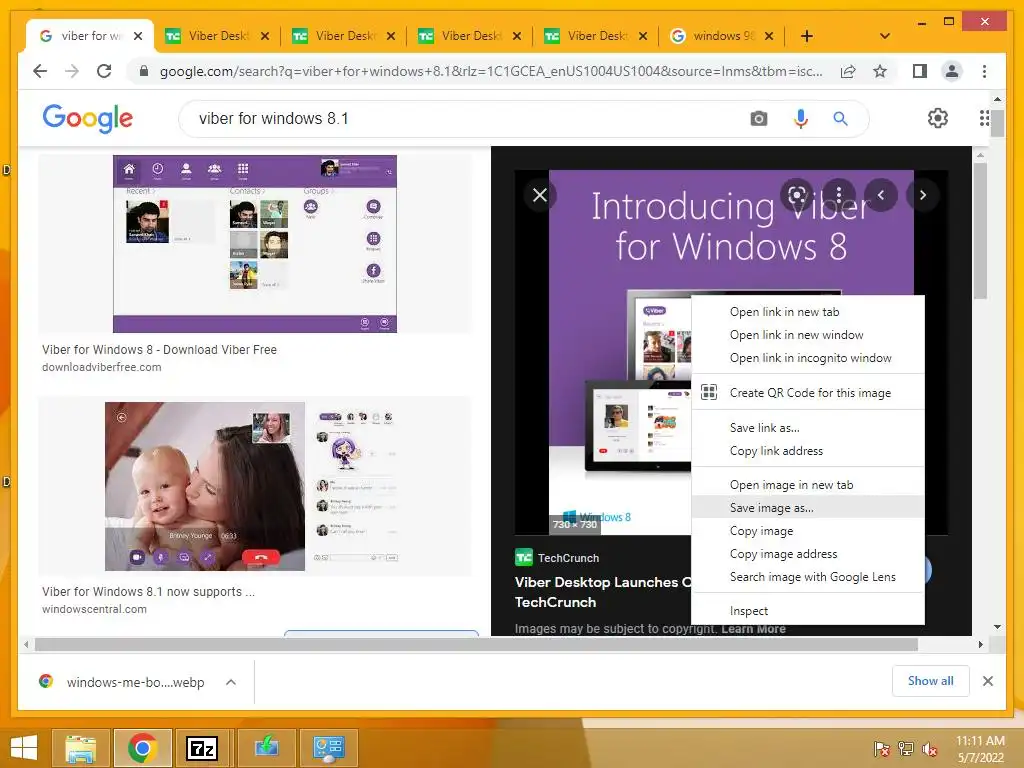Viewport: 1024px width, 768px height.
Task: Select Save image as...
Action: point(807,507)
